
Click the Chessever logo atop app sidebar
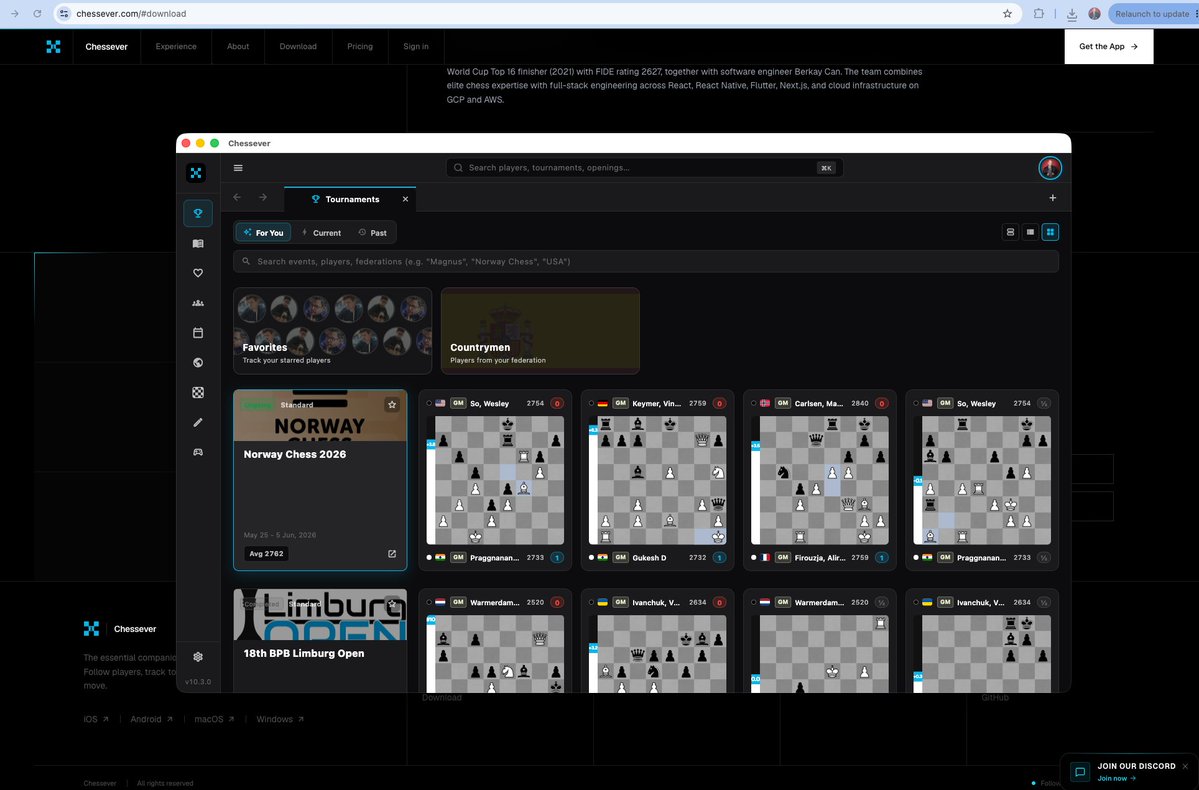(x=196, y=173)
